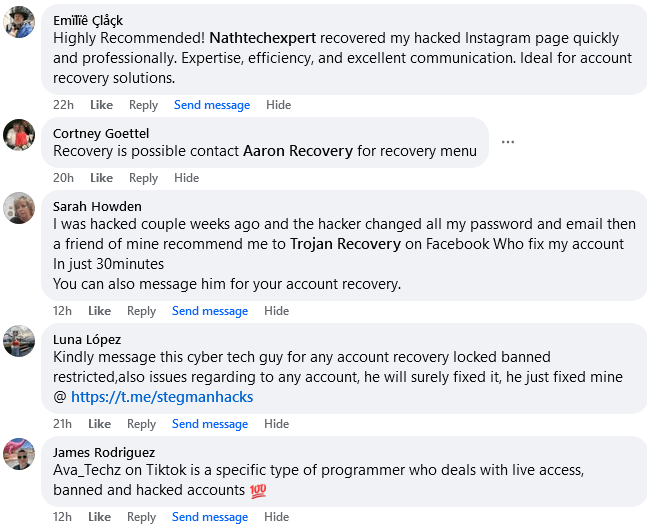Viewport: 647px width, 532px height.
Task: Click Emilie Clack's profile avatar
Action: click(20, 21)
